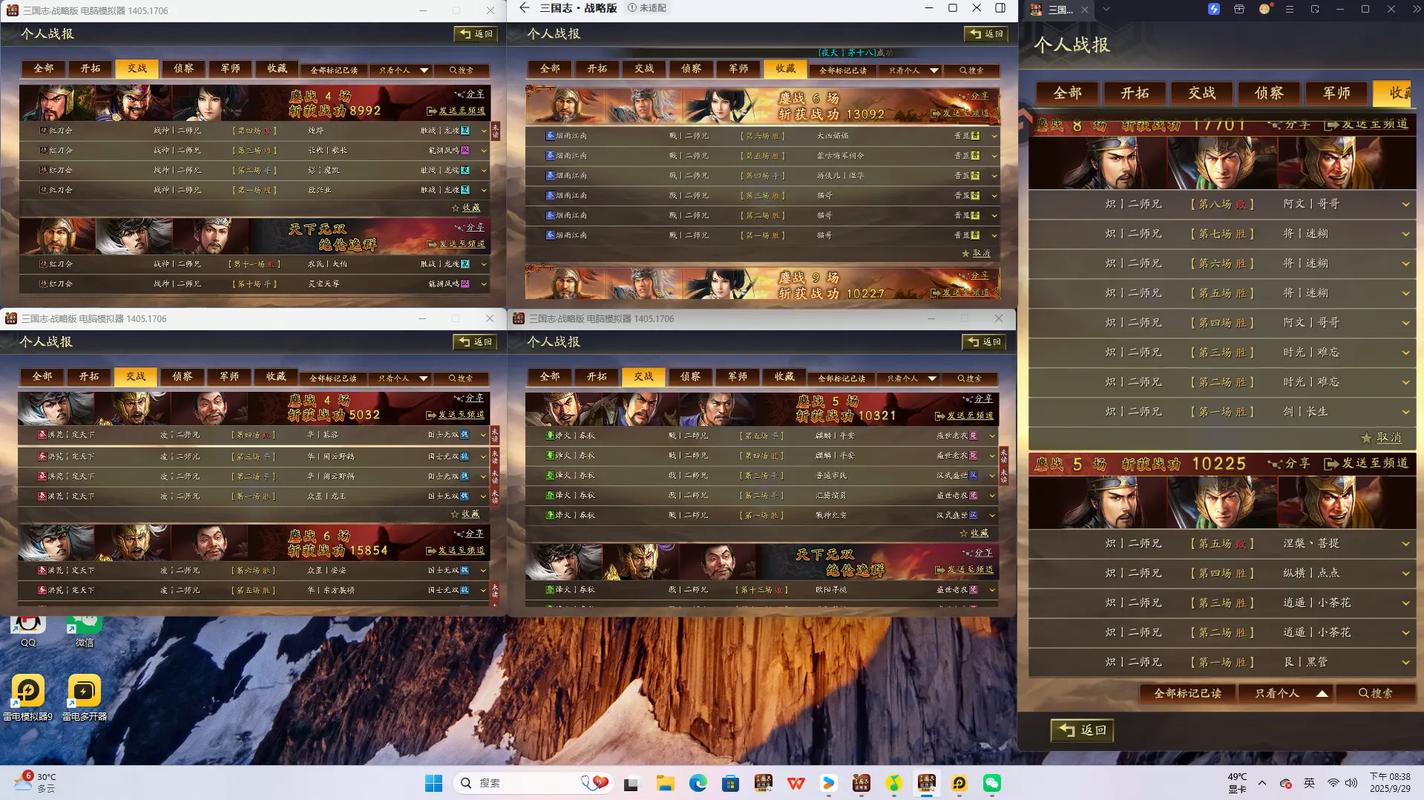Open the 雷电模拟器9 desktop shortcut
1424x800 pixels.
coord(28,698)
